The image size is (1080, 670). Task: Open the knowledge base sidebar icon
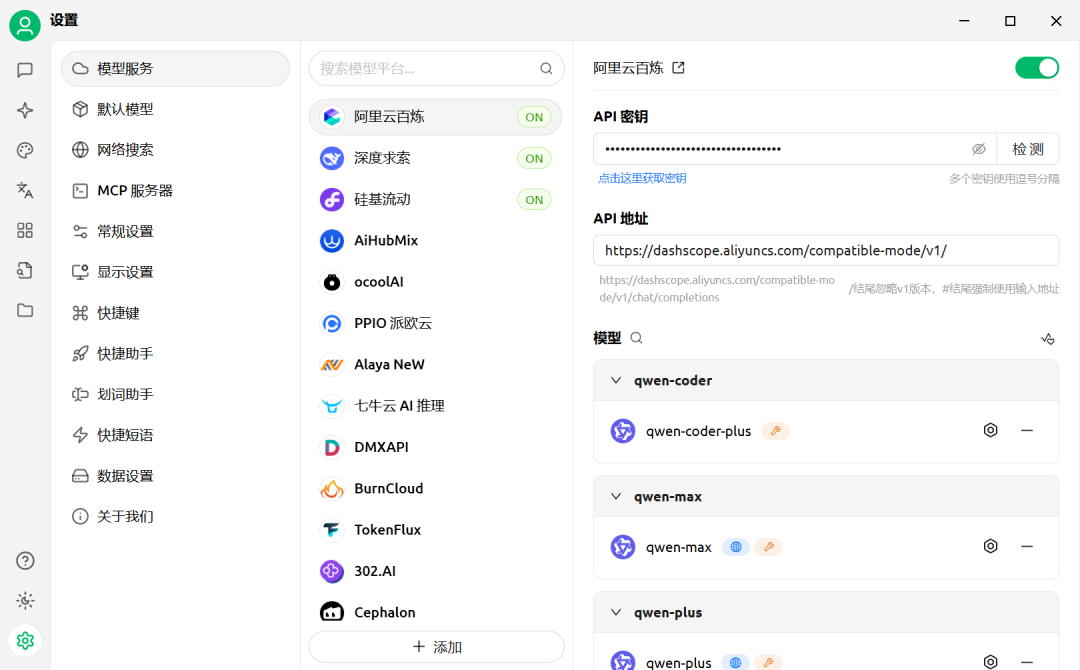[x=25, y=270]
